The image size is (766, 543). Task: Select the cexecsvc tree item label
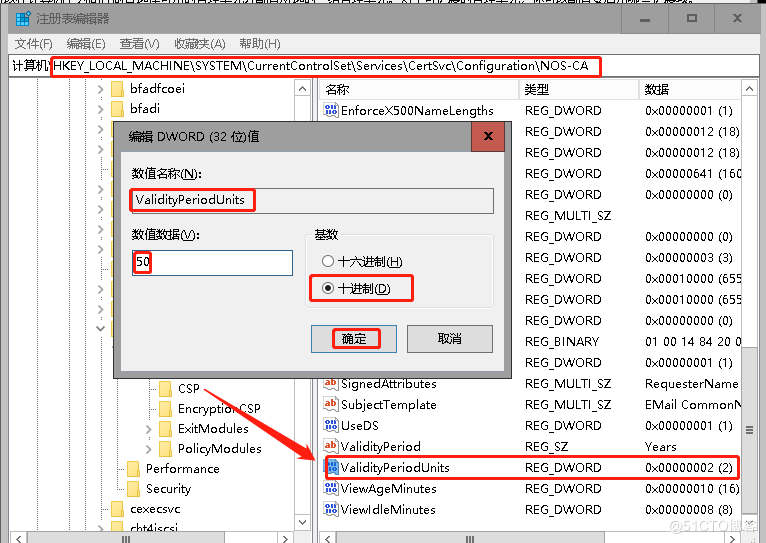coord(155,509)
